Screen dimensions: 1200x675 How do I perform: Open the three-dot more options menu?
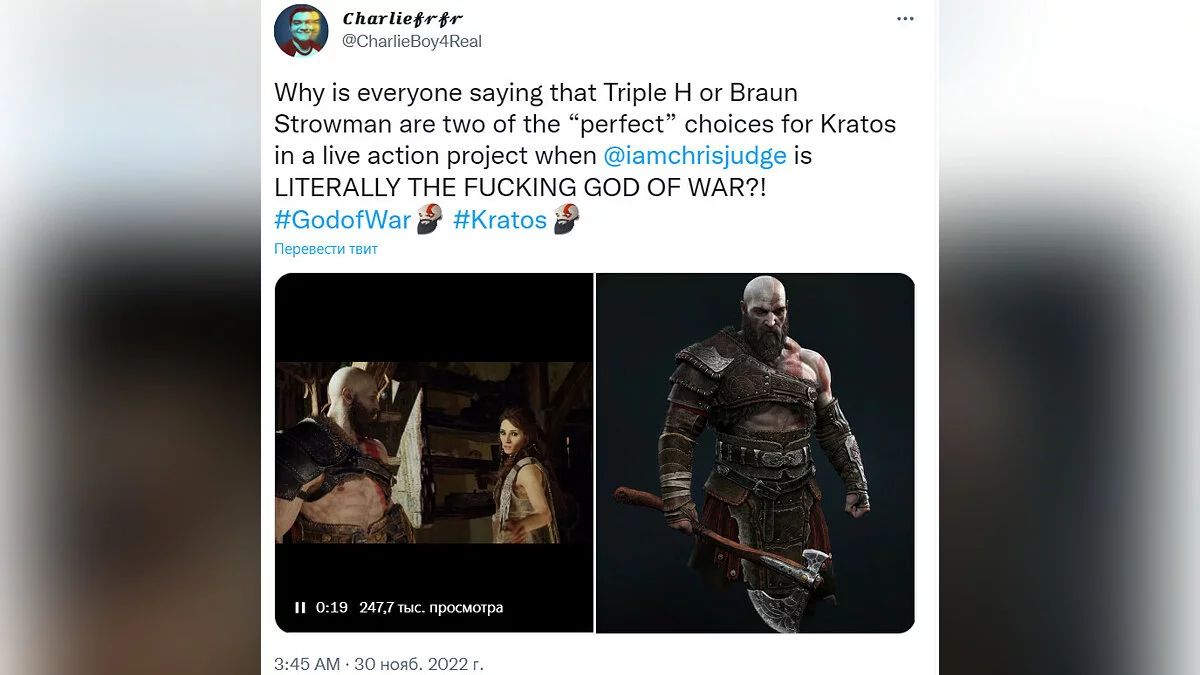[x=905, y=19]
